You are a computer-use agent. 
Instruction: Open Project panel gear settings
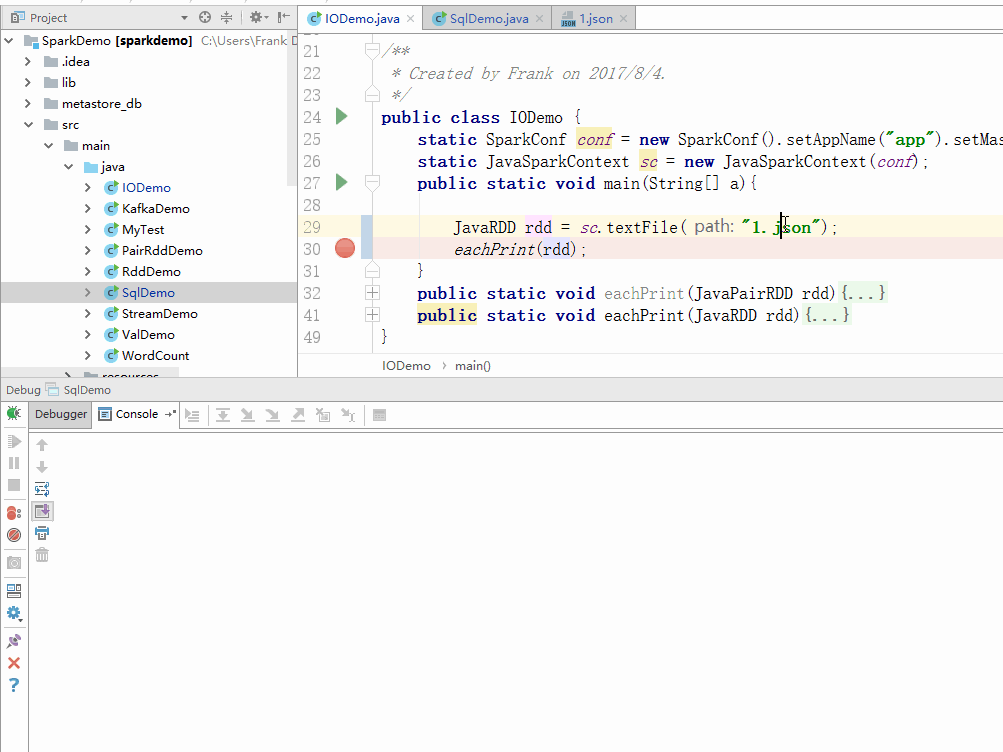click(256, 17)
